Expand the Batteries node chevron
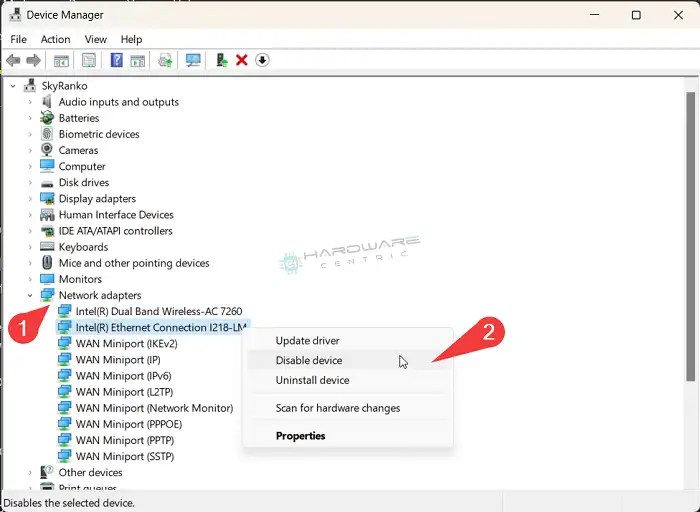Screen dimensions: 700x512 click(x=30, y=118)
